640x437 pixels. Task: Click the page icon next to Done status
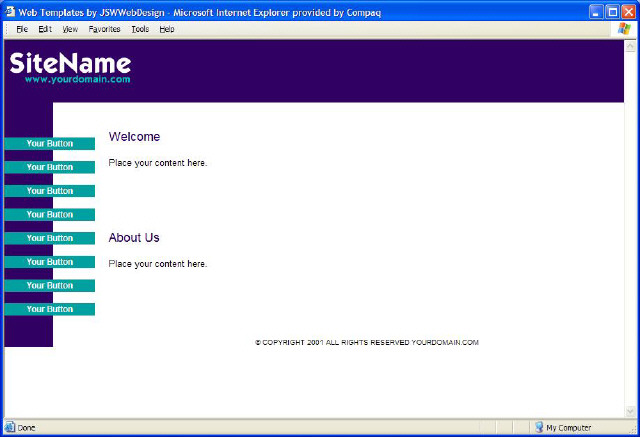pyautogui.click(x=10, y=428)
